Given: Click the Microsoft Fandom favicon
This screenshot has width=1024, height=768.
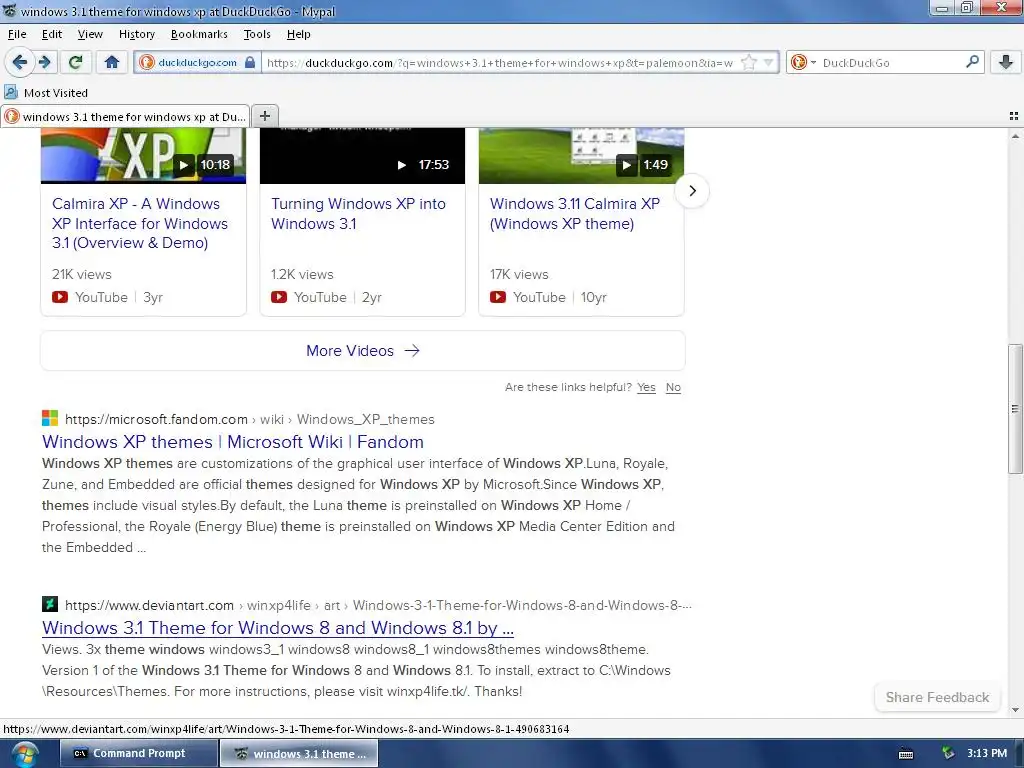Looking at the screenshot, I should pos(50,418).
